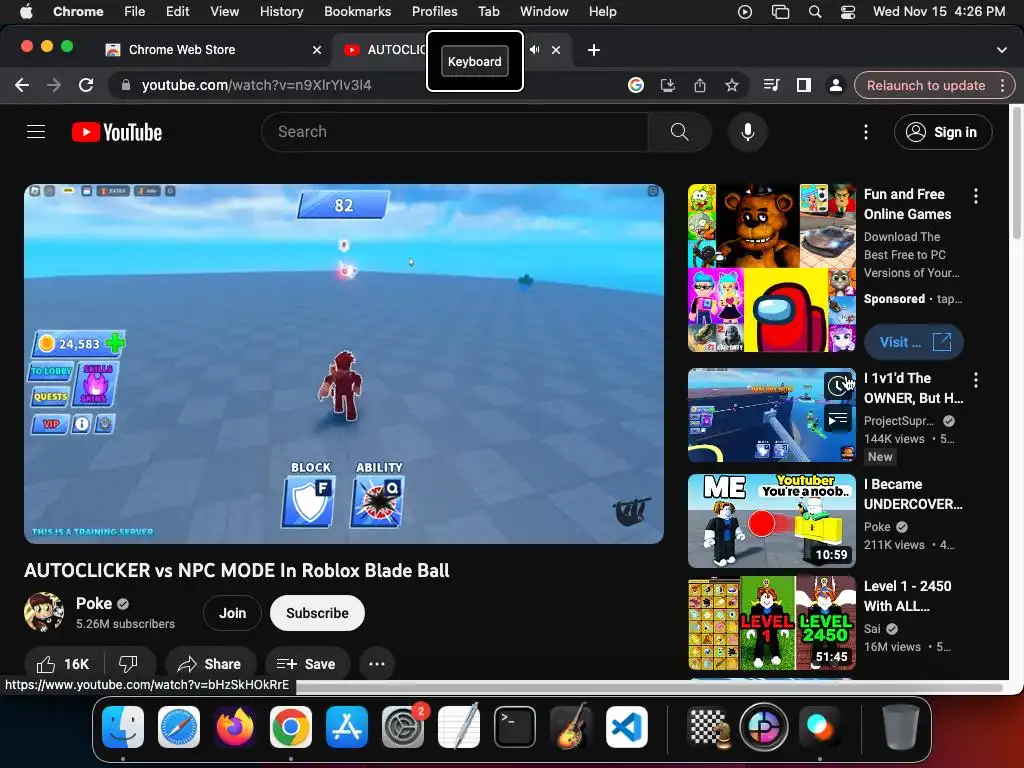The image size is (1024, 768).
Task: Click the Subscribe button
Action: (x=317, y=613)
